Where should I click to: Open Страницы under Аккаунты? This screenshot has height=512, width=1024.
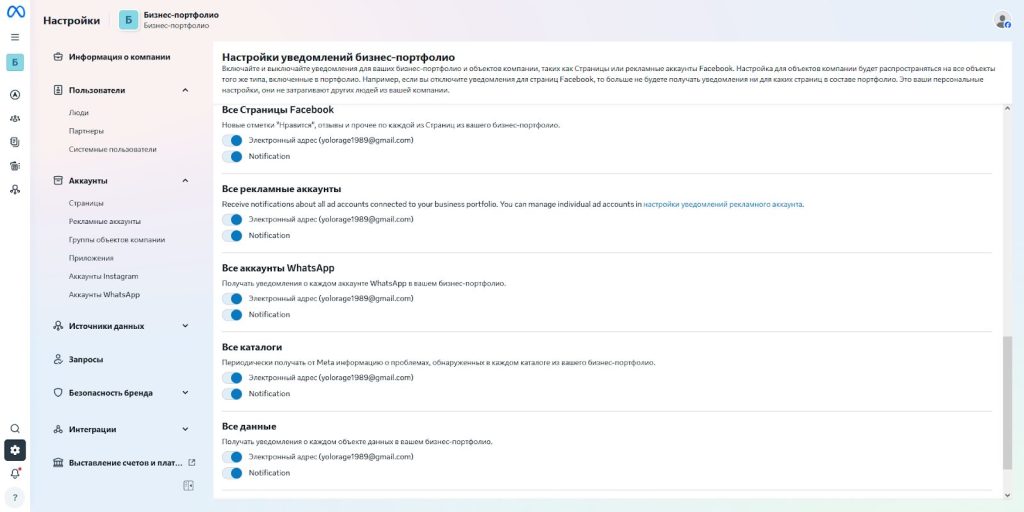click(x=86, y=203)
